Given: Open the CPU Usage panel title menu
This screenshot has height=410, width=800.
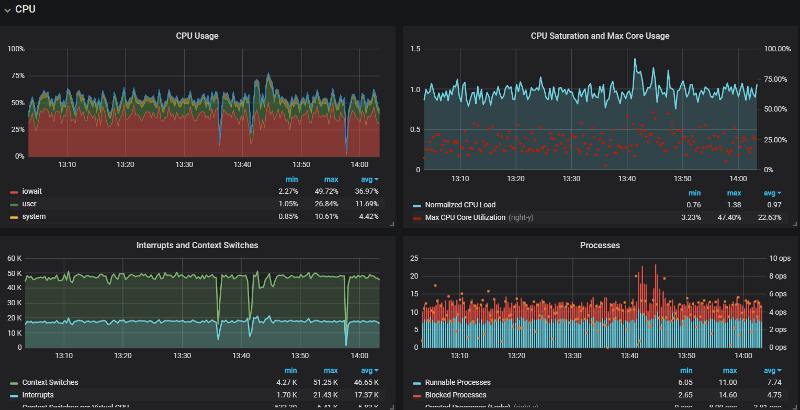Looking at the screenshot, I should click(197, 36).
